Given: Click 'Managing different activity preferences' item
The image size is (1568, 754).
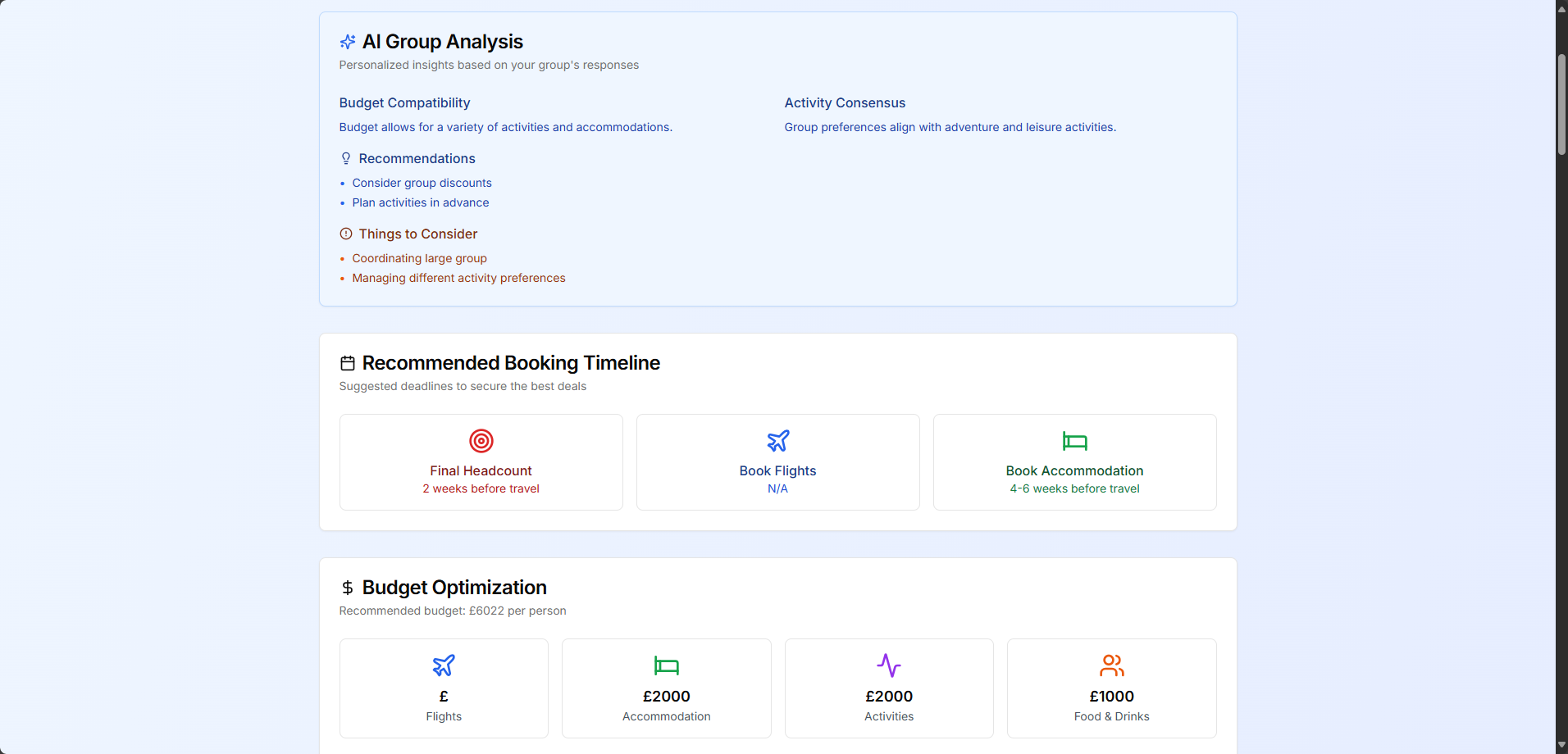Looking at the screenshot, I should point(459,278).
